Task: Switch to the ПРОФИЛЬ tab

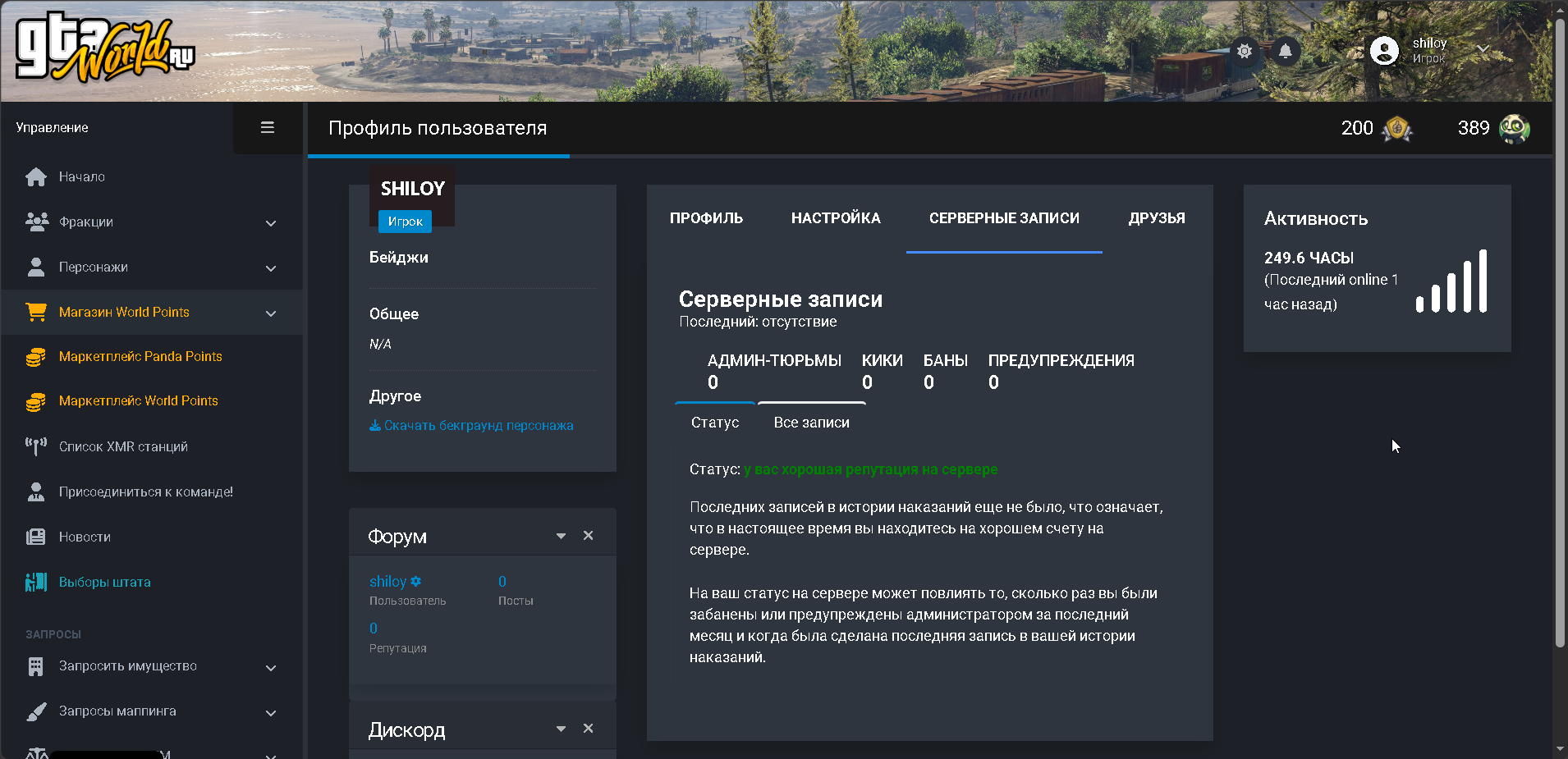Action: (x=706, y=218)
